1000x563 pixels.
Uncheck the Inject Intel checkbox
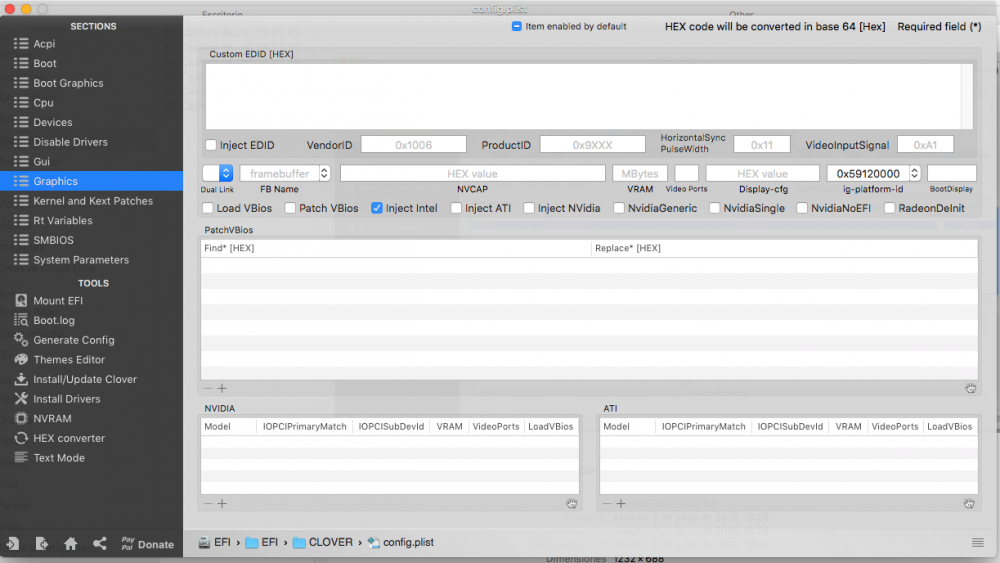[377, 208]
